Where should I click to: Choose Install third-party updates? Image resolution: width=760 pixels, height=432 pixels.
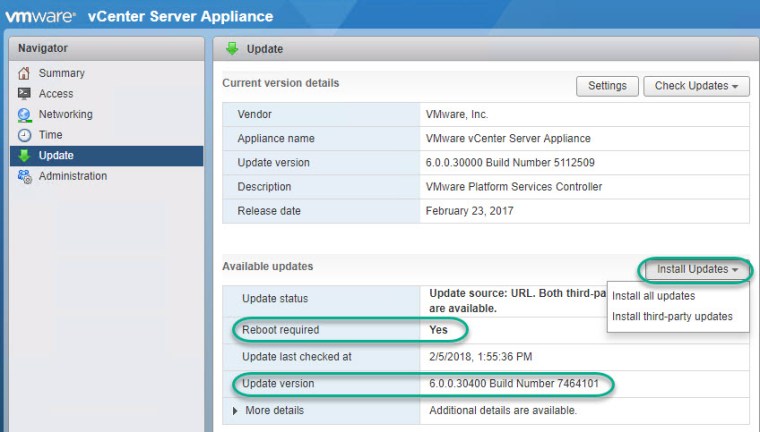[x=672, y=317]
